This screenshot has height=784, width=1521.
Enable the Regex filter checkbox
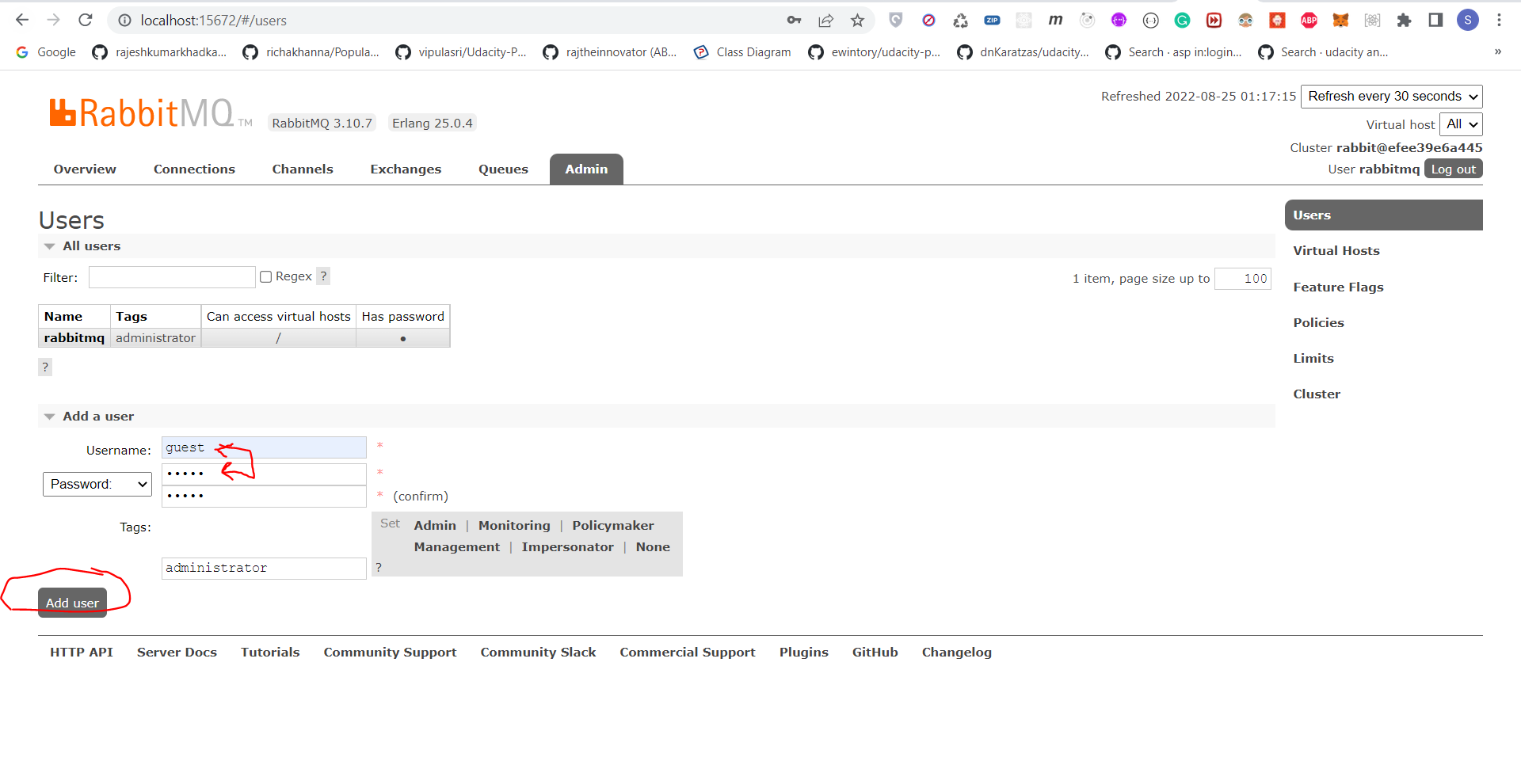[x=266, y=276]
